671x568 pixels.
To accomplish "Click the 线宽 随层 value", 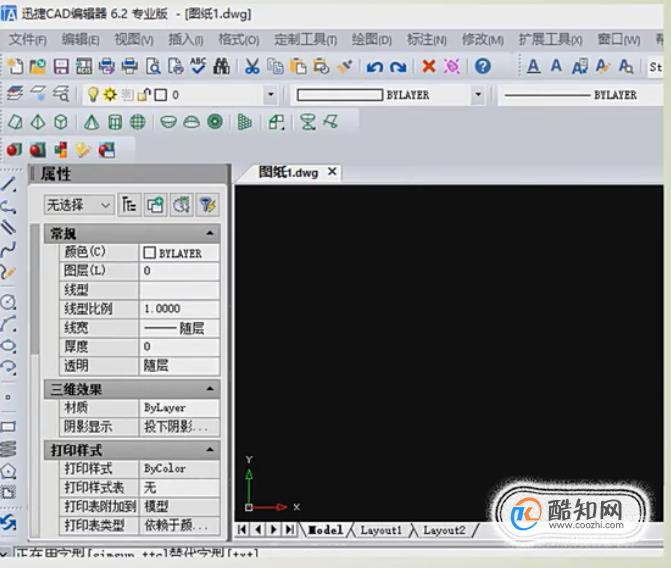I will coord(179,328).
